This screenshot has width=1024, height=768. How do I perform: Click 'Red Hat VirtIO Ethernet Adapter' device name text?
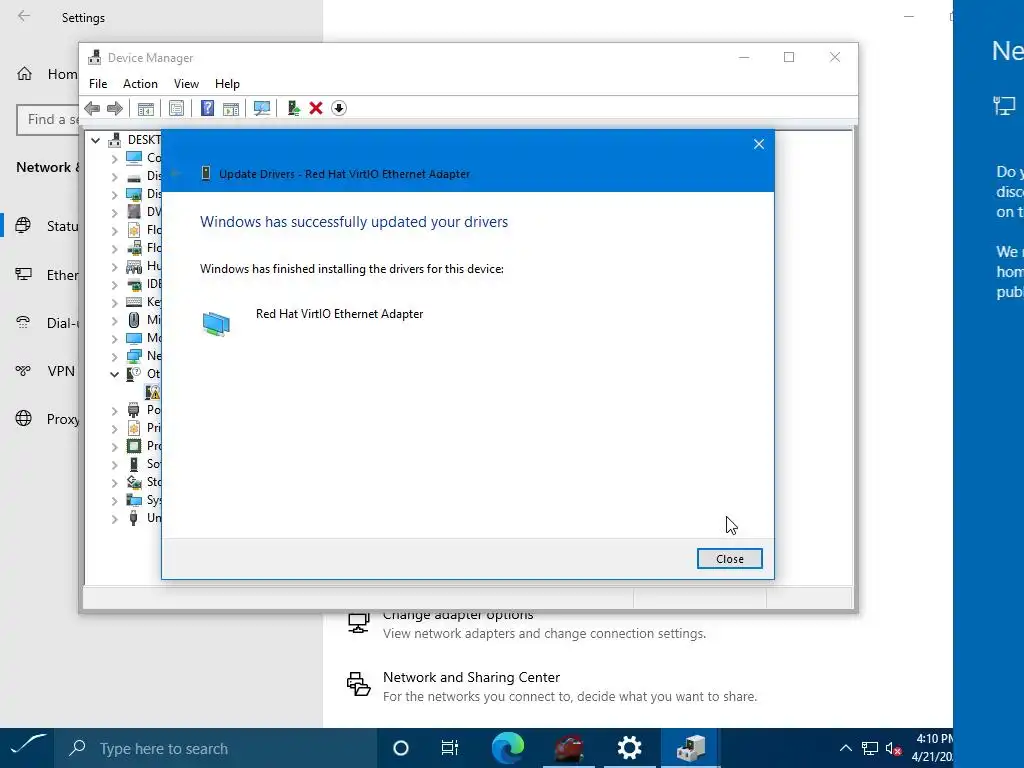pyautogui.click(x=340, y=314)
